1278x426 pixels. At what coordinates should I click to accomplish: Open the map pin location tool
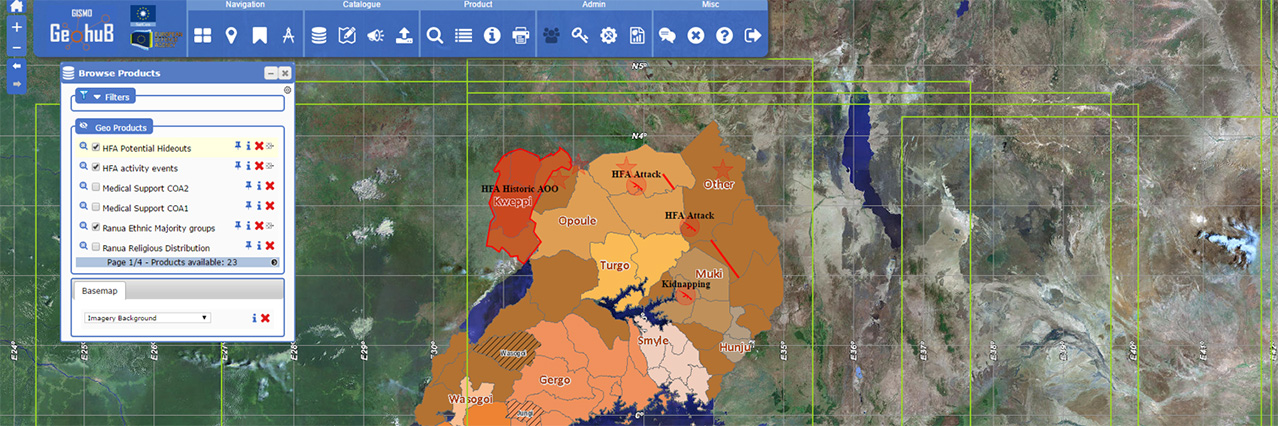[x=231, y=36]
